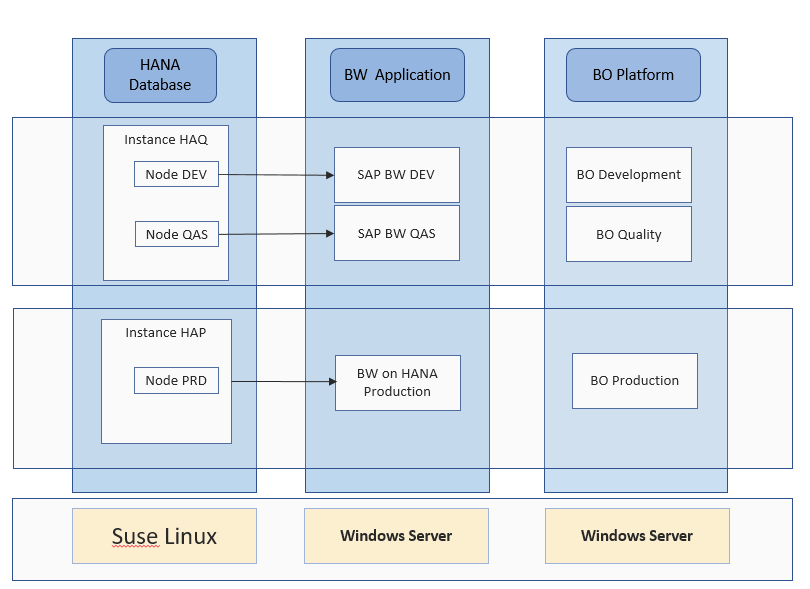
Task: Select the BO Development box
Action: 629,175
